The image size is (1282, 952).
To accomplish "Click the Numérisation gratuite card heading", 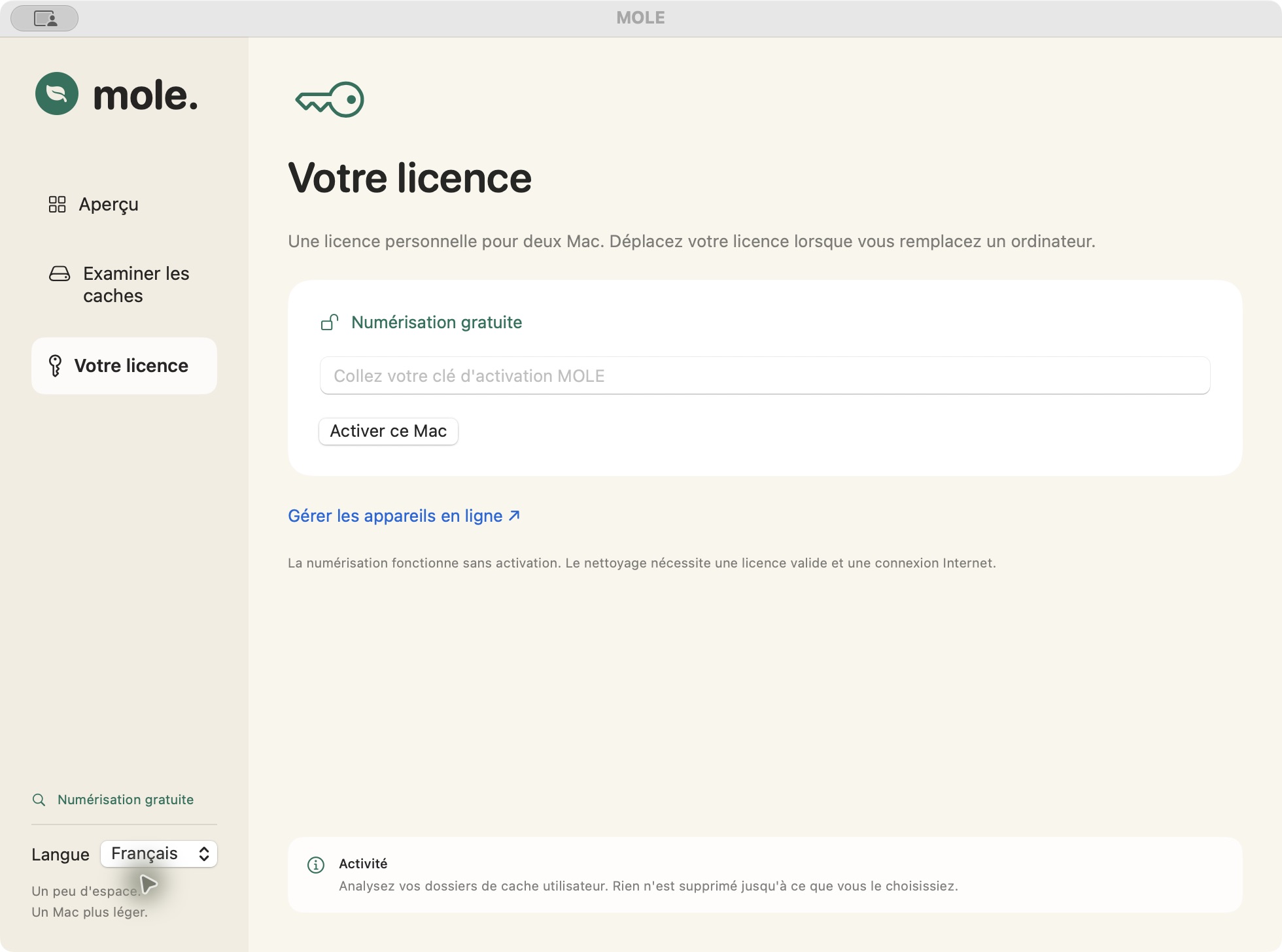I will pos(436,322).
